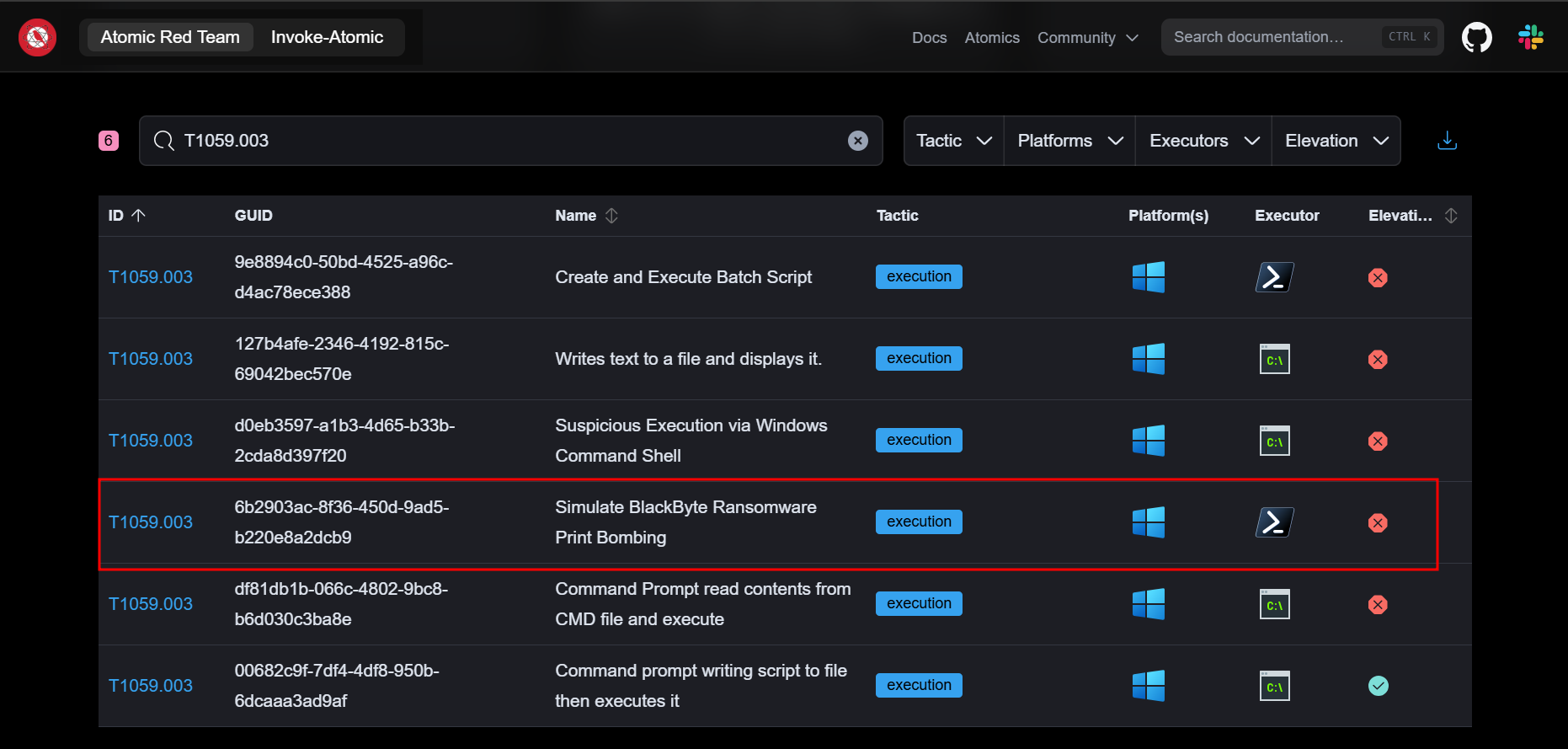Viewport: 1568px width, 749px height.
Task: Open the Docs menu item
Action: [x=929, y=38]
